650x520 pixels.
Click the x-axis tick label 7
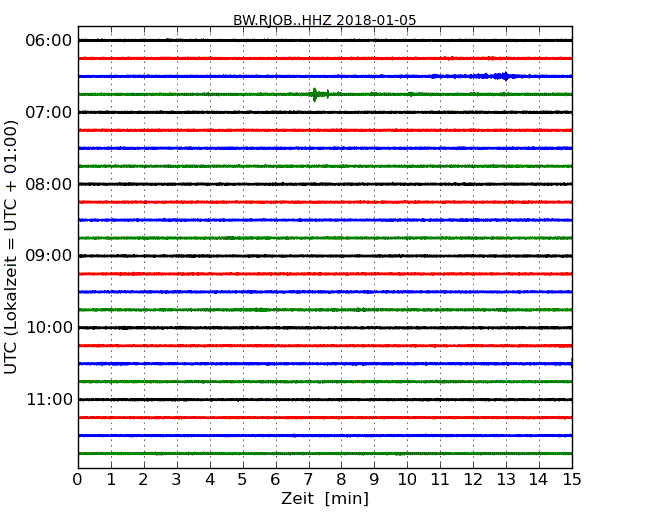pos(308,480)
